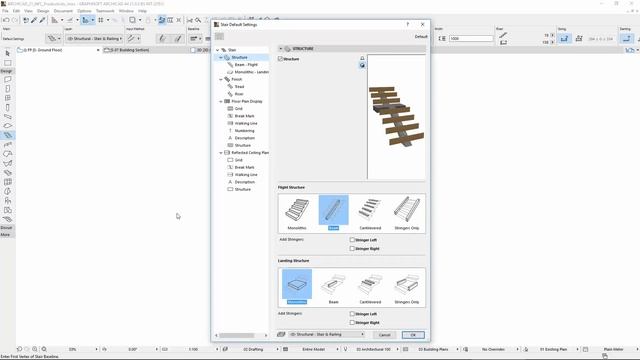
Task: Open the Window menu
Action: [126, 11]
